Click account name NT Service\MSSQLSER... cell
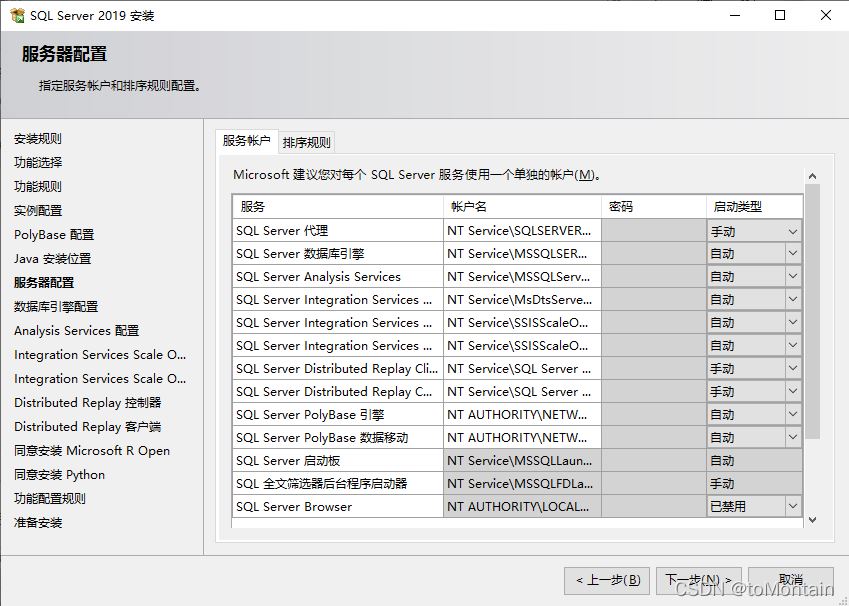This screenshot has height=606, width=849. click(522, 253)
